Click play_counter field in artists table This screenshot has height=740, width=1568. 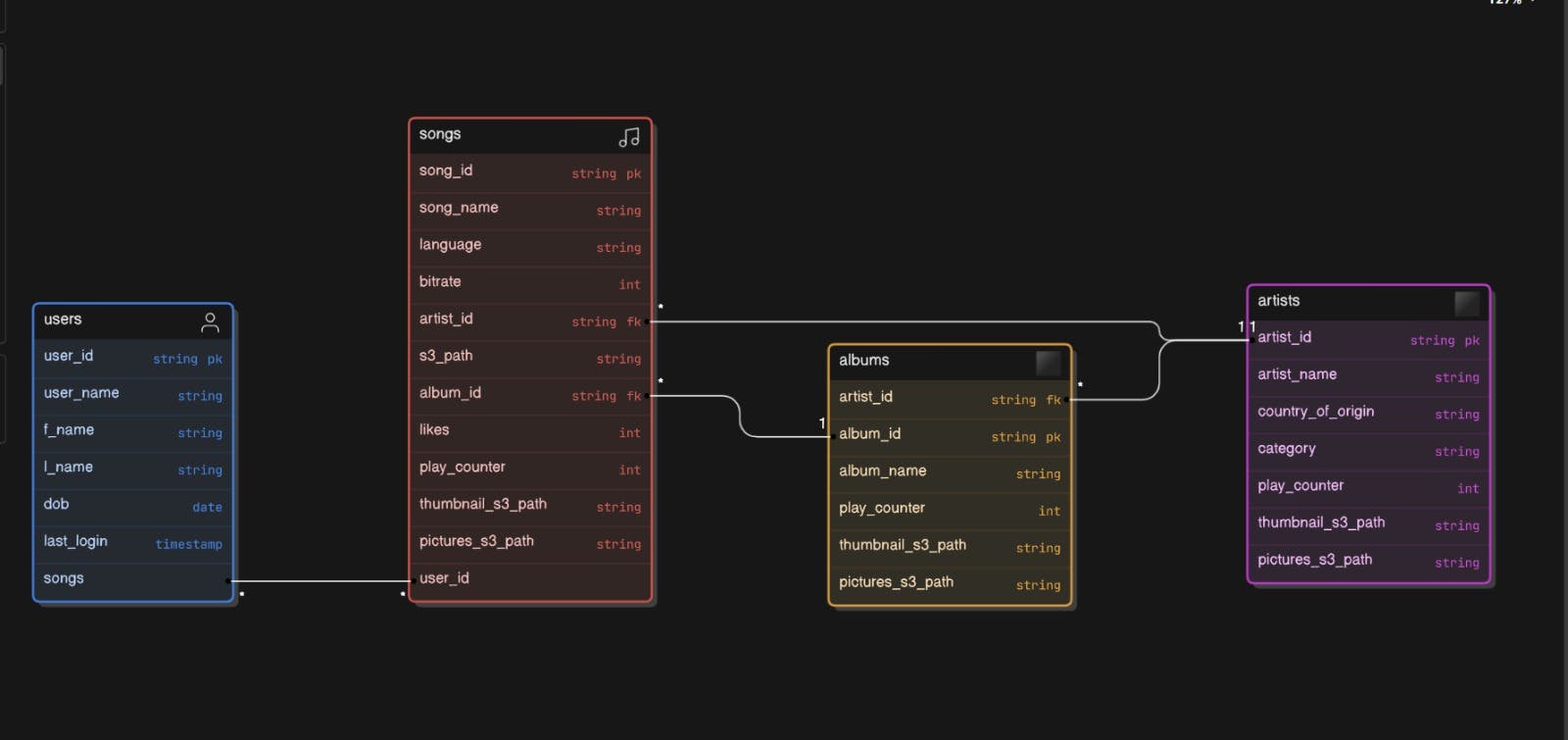[1369, 488]
